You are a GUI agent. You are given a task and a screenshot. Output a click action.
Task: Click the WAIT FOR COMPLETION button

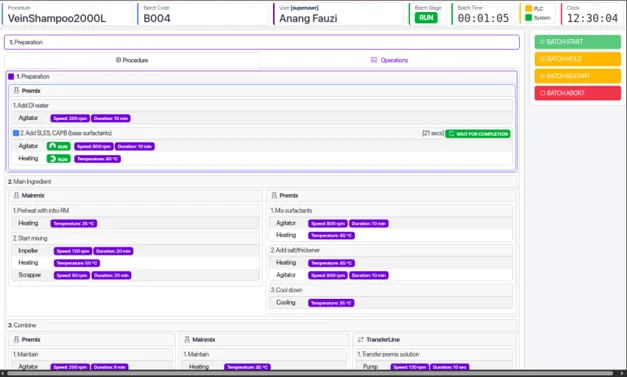[478, 134]
